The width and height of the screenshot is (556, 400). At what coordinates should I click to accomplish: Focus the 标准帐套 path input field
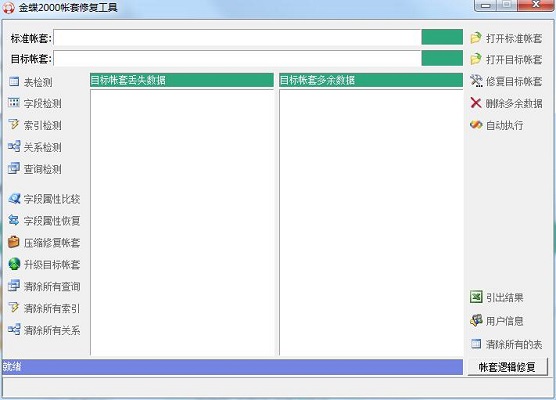pos(237,38)
